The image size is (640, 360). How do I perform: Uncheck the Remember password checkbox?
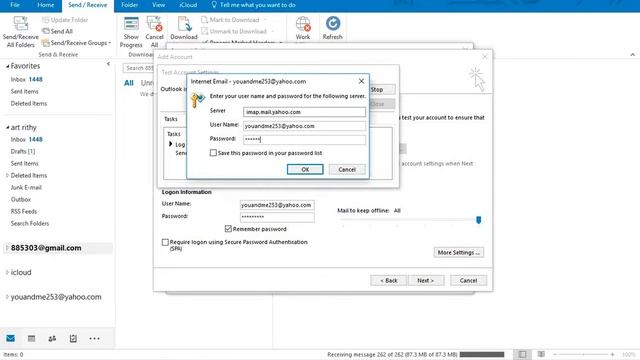[x=228, y=229]
